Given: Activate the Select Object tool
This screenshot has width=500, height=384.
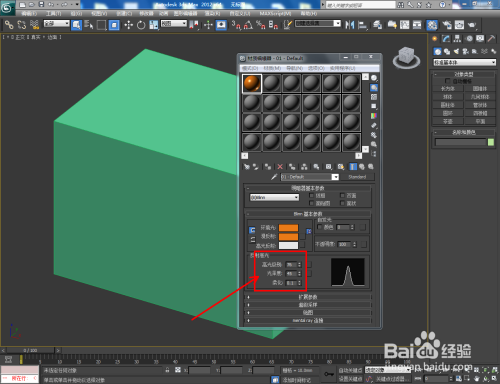Looking at the screenshot, I should click(76, 25).
